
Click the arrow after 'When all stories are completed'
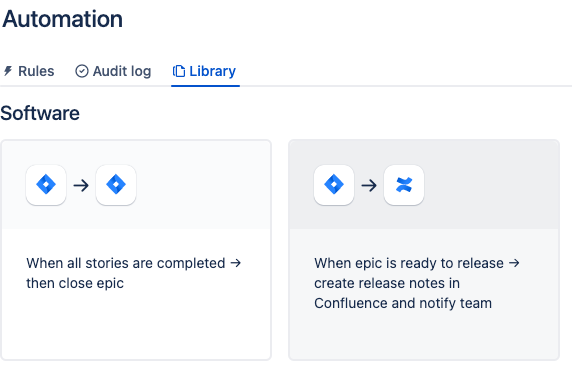click(x=236, y=263)
